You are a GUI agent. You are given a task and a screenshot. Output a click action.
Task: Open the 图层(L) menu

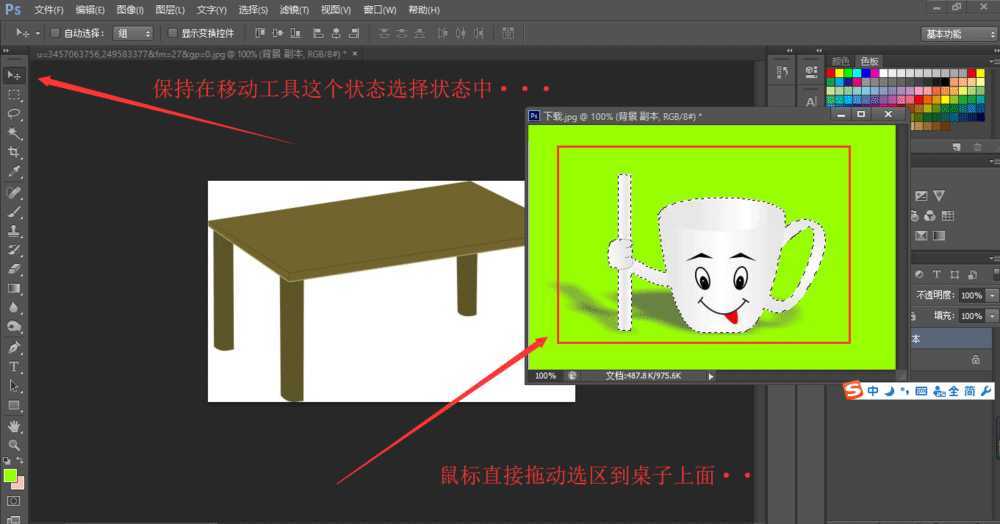[170, 10]
